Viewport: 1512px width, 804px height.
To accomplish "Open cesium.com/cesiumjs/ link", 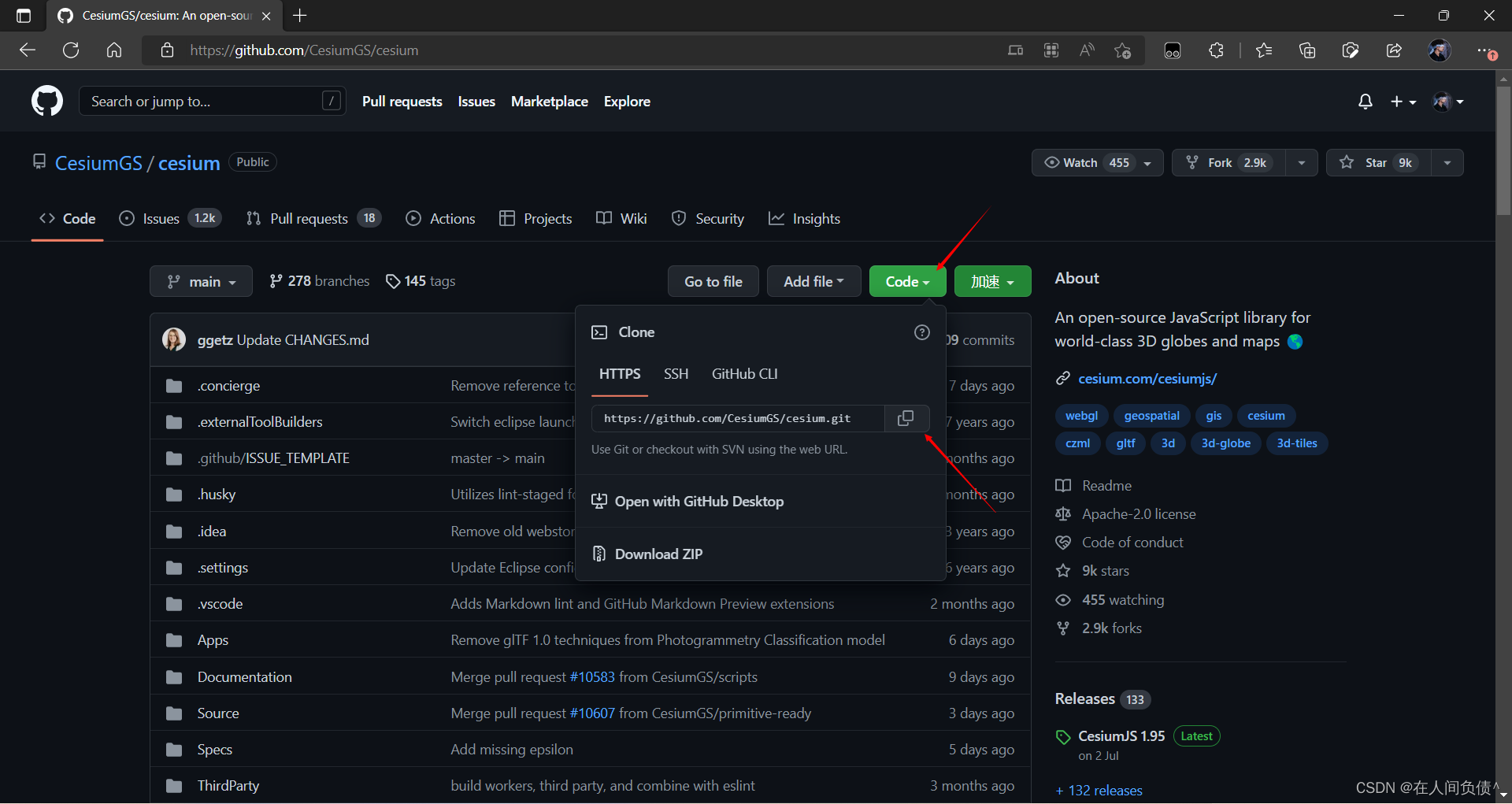I will pyautogui.click(x=1147, y=379).
